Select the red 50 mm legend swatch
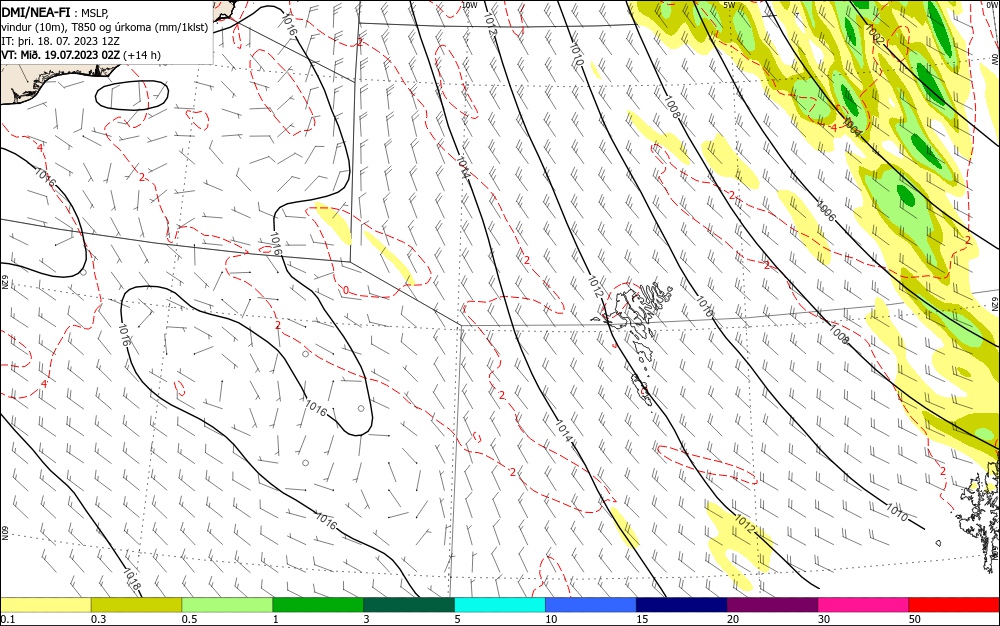Viewport: 1000px width, 626px height. (954, 605)
